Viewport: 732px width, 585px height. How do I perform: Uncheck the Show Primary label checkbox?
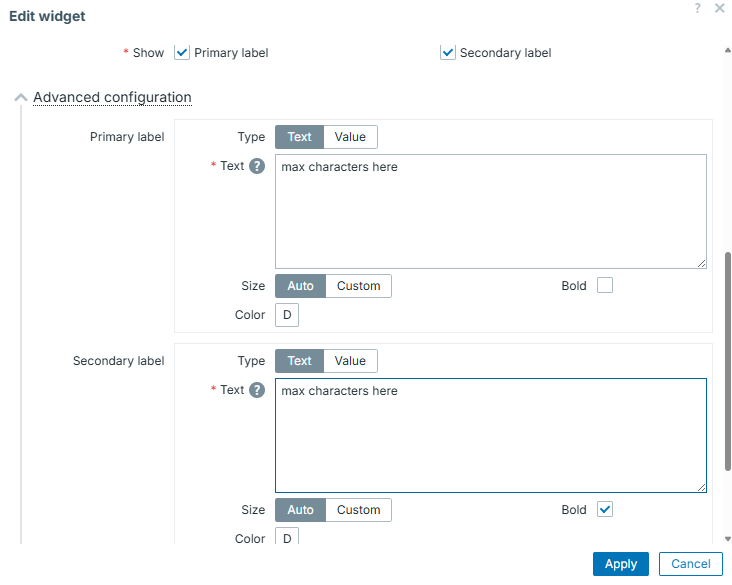(x=182, y=52)
